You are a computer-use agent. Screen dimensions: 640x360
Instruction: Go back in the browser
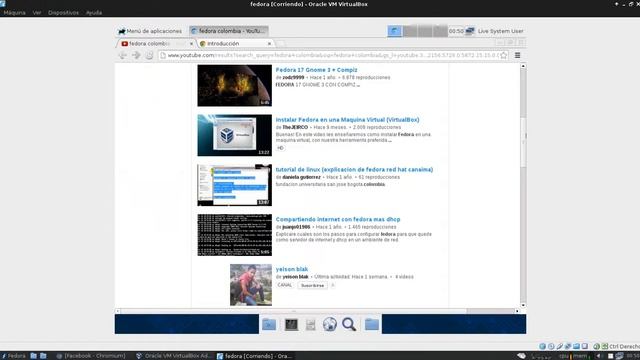[x=122, y=56]
